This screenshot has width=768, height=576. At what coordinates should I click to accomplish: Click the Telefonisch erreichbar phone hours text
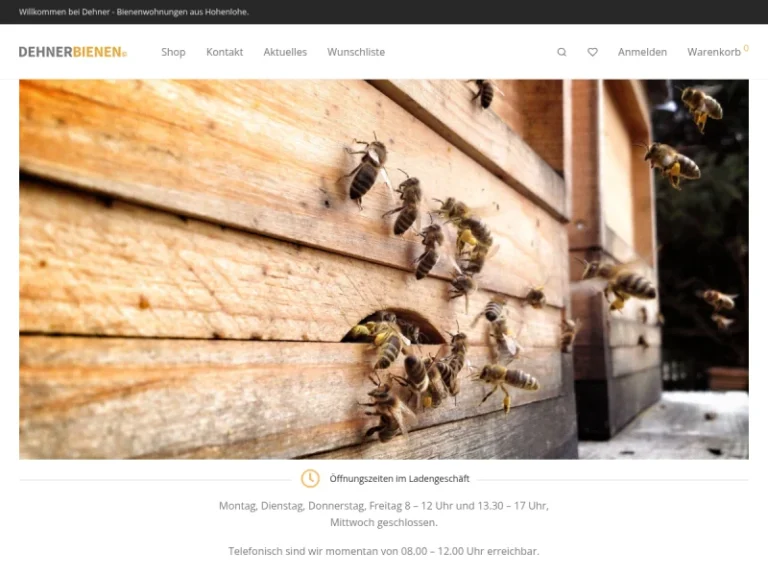click(x=383, y=551)
